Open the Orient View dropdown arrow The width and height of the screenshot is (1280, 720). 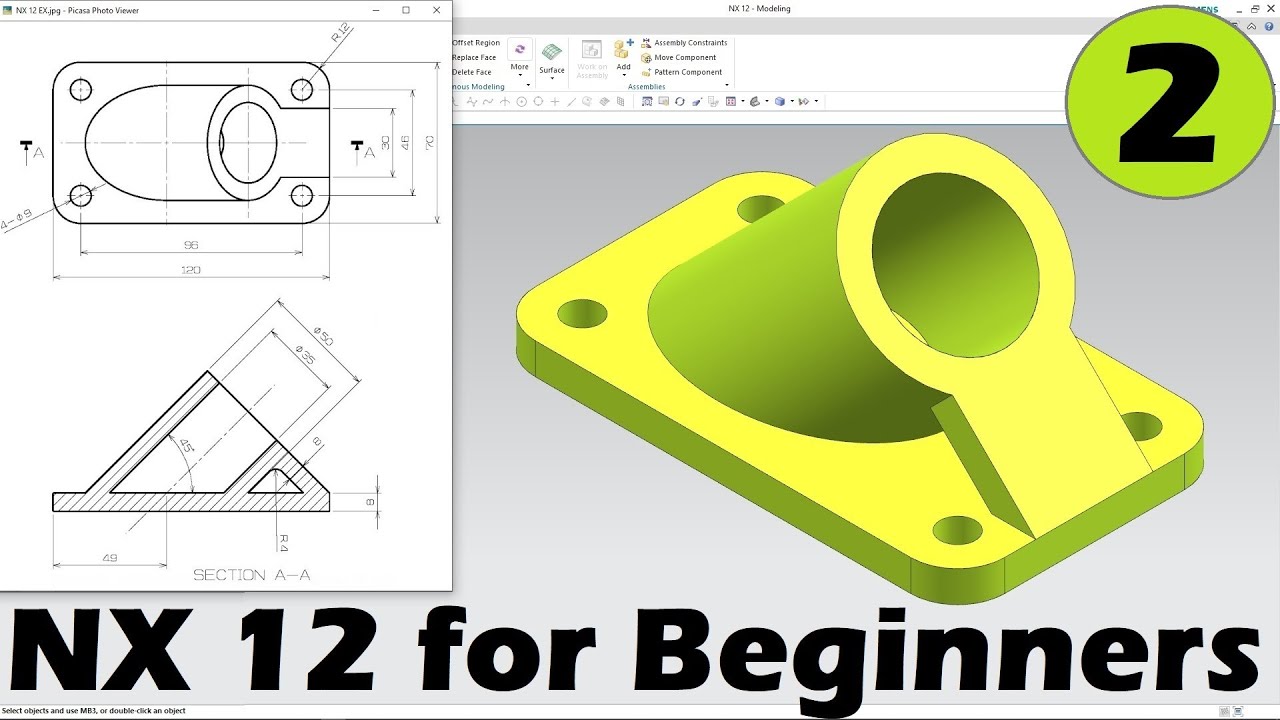(767, 102)
